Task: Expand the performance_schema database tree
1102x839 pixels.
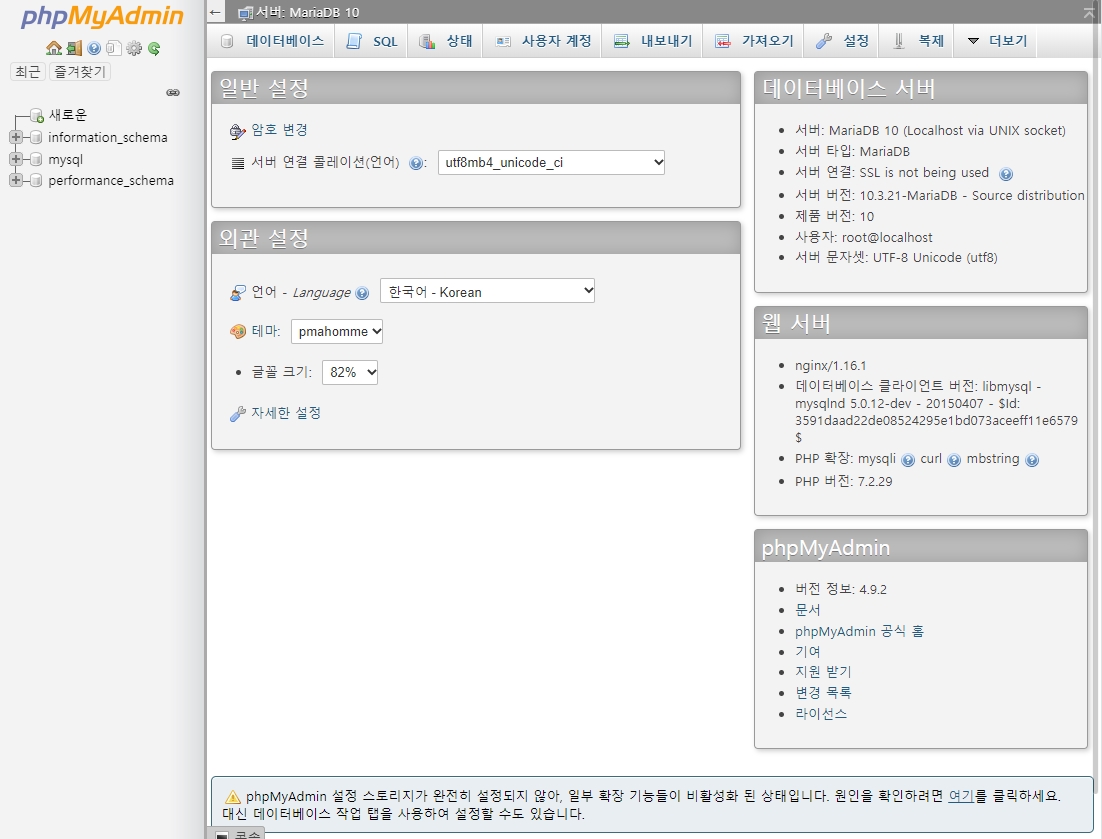Action: 15,181
